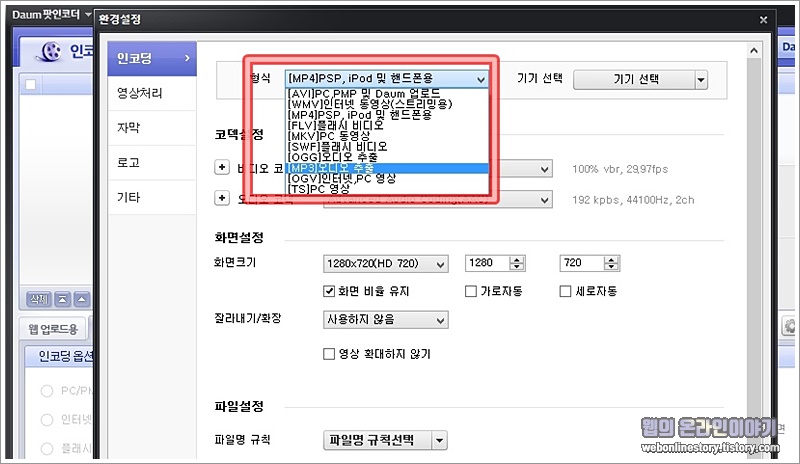Screen dimensions: 800x464
Task: Close the 환경설정 dialog
Action: [x=763, y=20]
